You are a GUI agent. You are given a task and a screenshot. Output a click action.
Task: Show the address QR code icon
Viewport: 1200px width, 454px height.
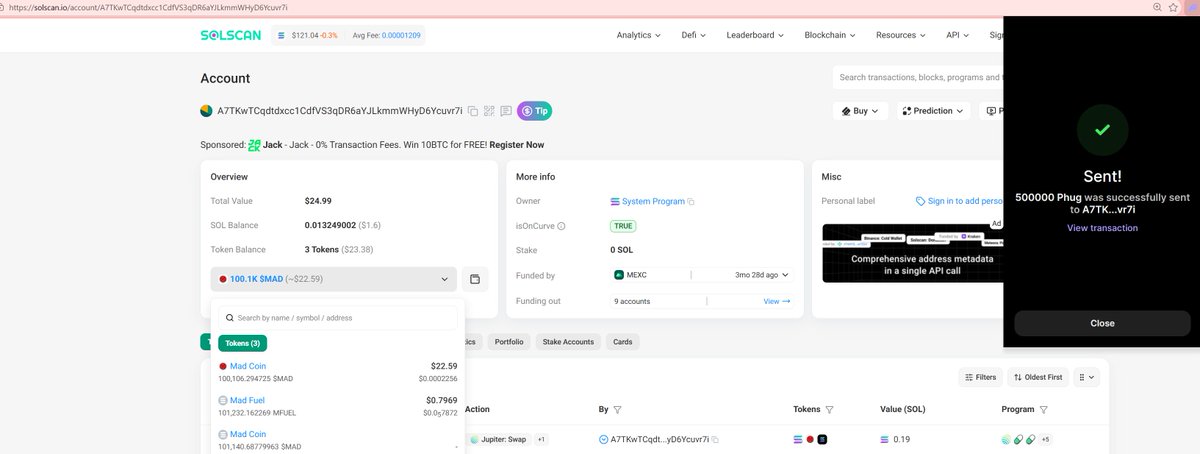pyautogui.click(x=489, y=111)
